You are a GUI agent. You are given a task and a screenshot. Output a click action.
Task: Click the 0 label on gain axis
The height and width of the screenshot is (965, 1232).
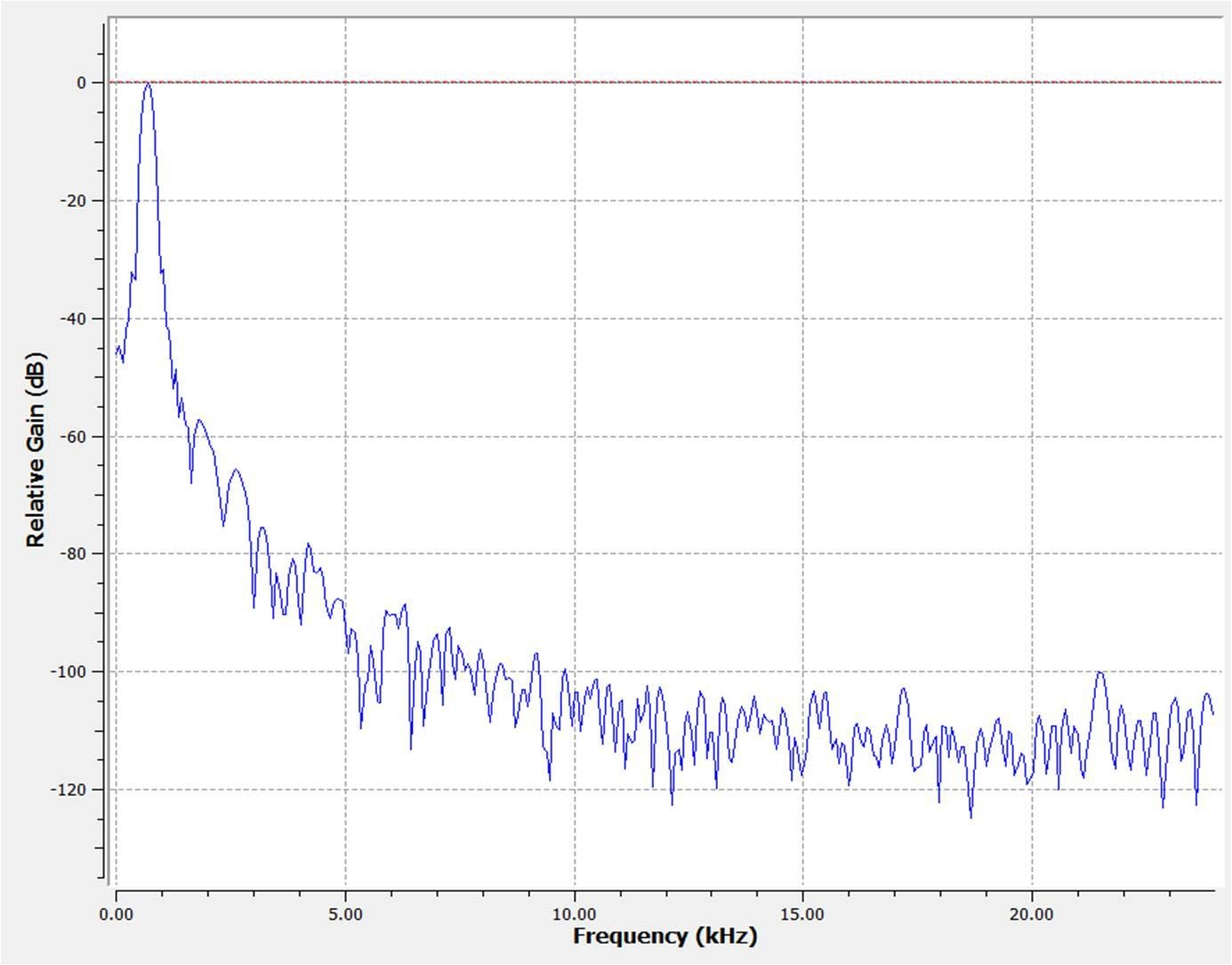coord(82,83)
